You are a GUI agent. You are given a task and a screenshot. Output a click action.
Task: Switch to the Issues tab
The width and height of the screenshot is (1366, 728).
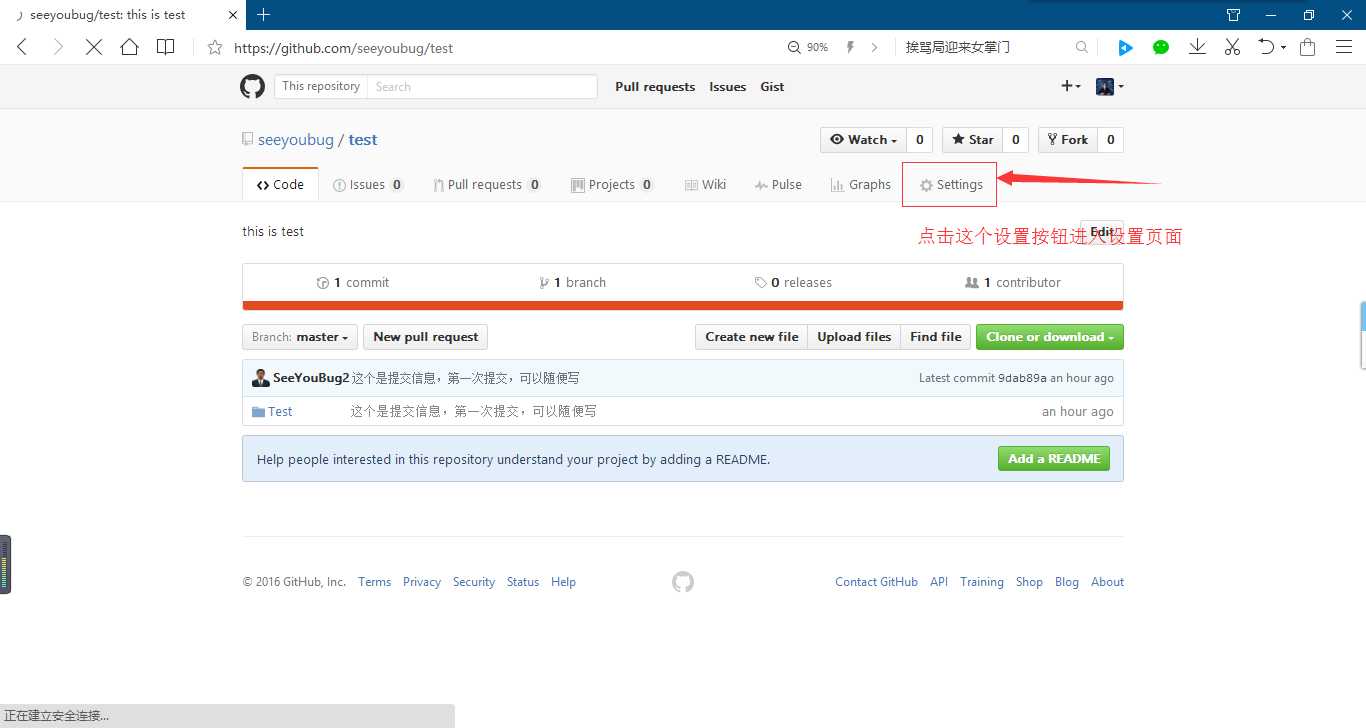coord(368,185)
